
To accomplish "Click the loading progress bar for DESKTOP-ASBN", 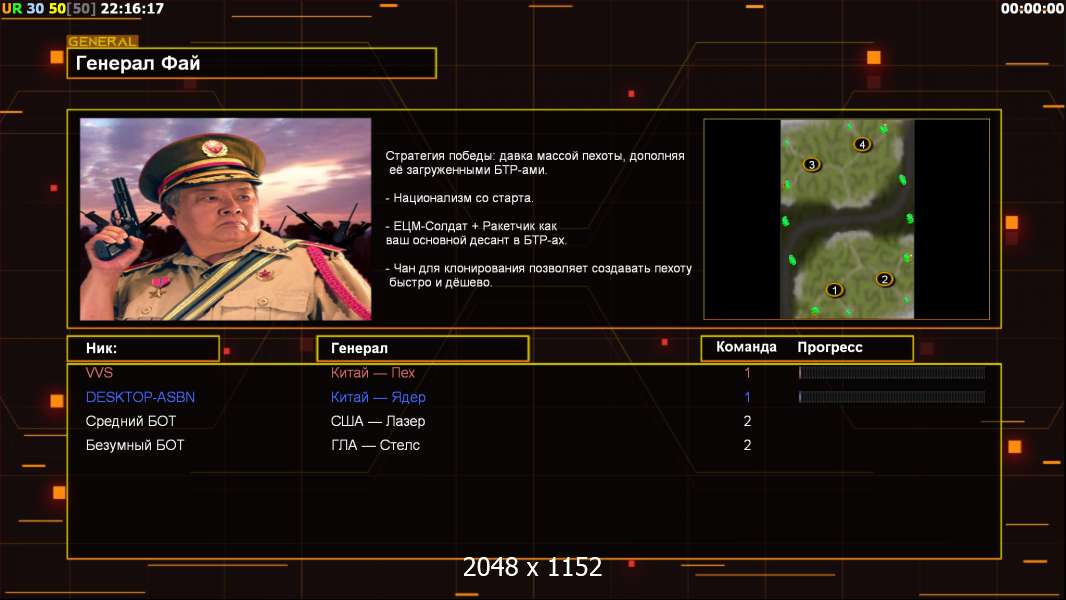I will (x=892, y=397).
